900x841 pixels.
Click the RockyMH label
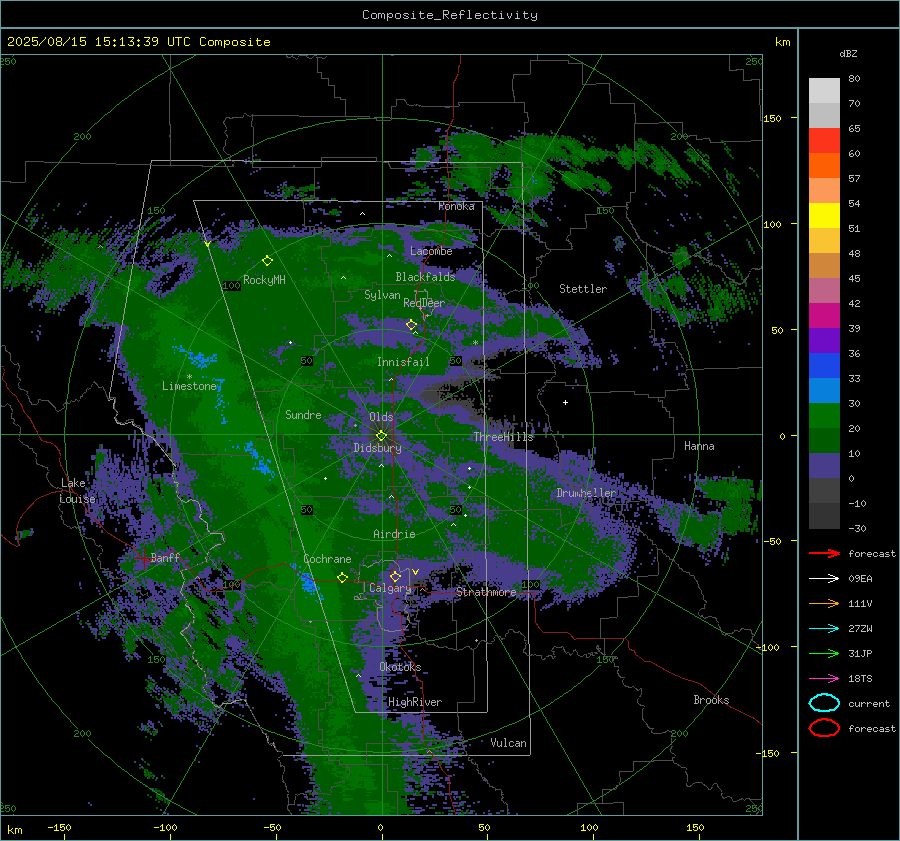point(264,280)
